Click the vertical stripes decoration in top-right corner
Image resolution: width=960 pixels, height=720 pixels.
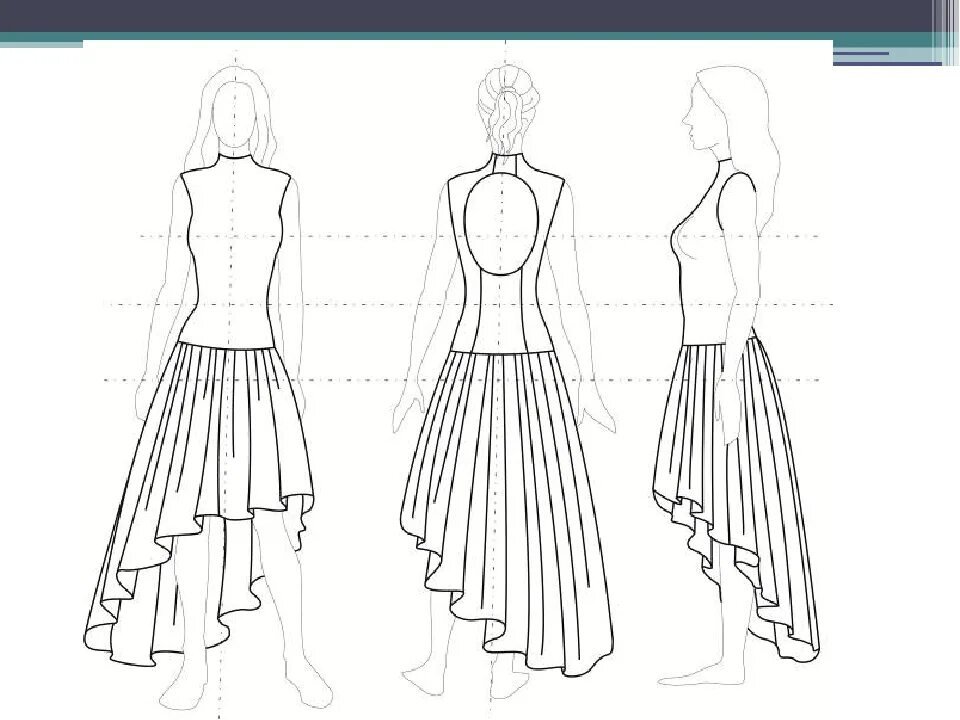point(946,30)
